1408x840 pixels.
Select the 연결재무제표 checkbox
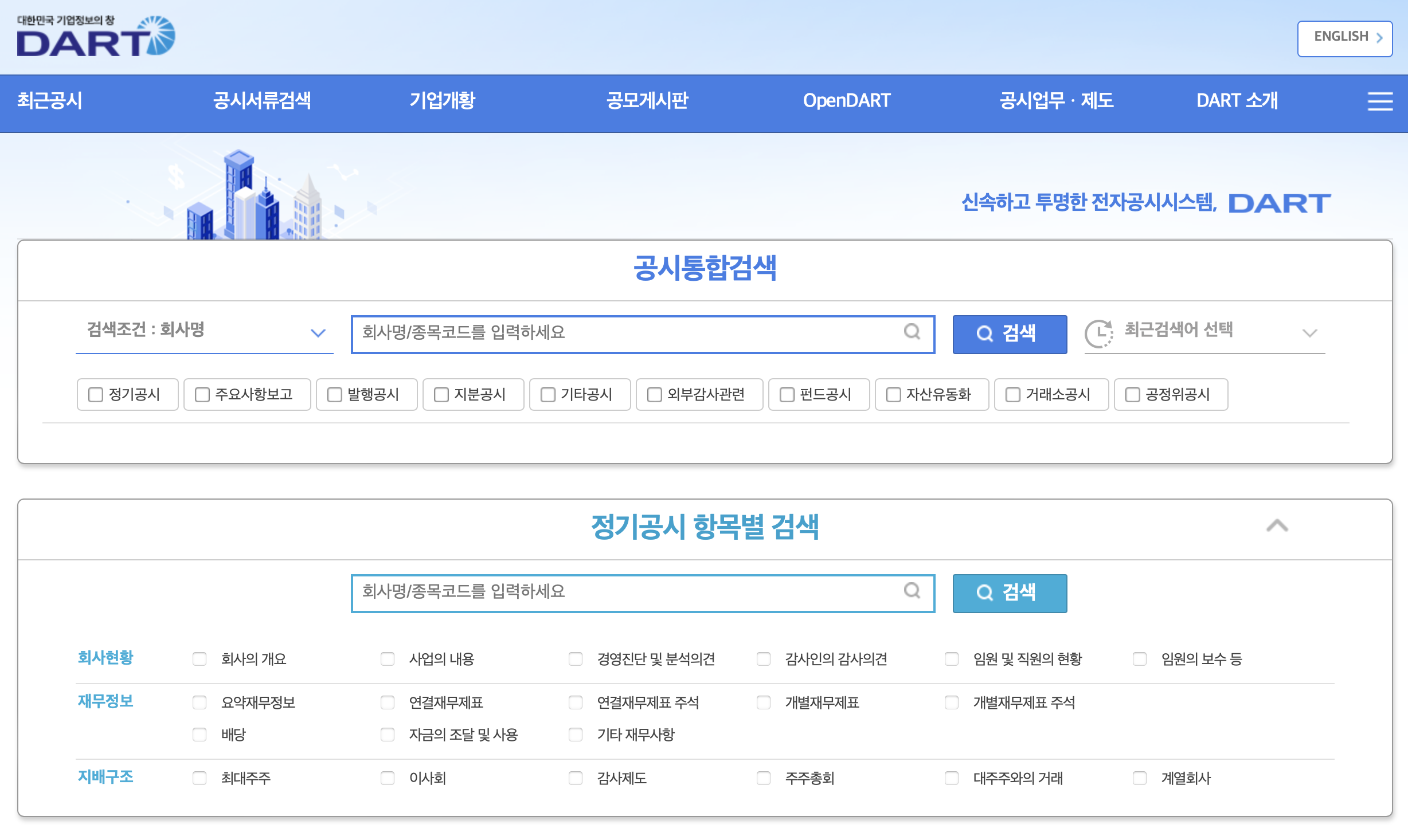[388, 702]
